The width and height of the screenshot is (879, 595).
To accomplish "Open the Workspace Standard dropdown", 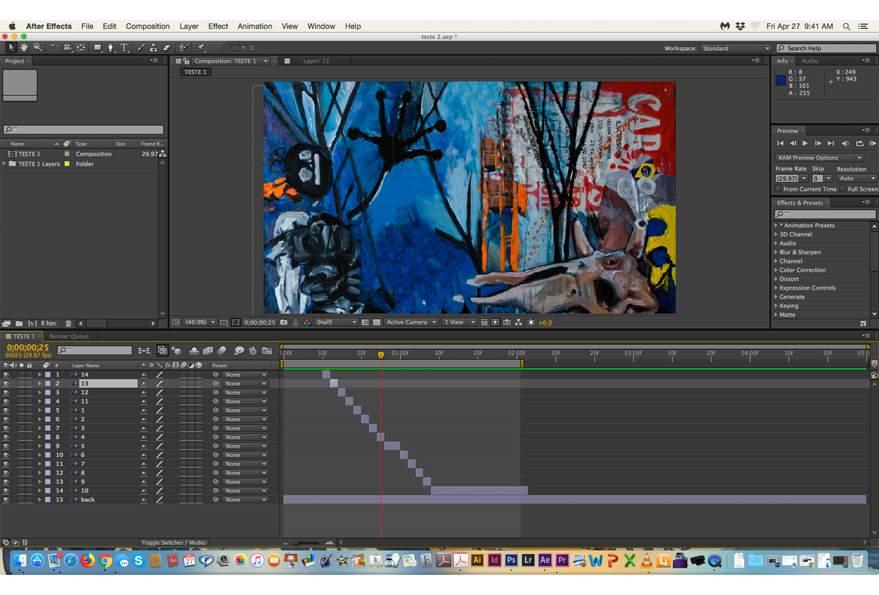I will (736, 49).
